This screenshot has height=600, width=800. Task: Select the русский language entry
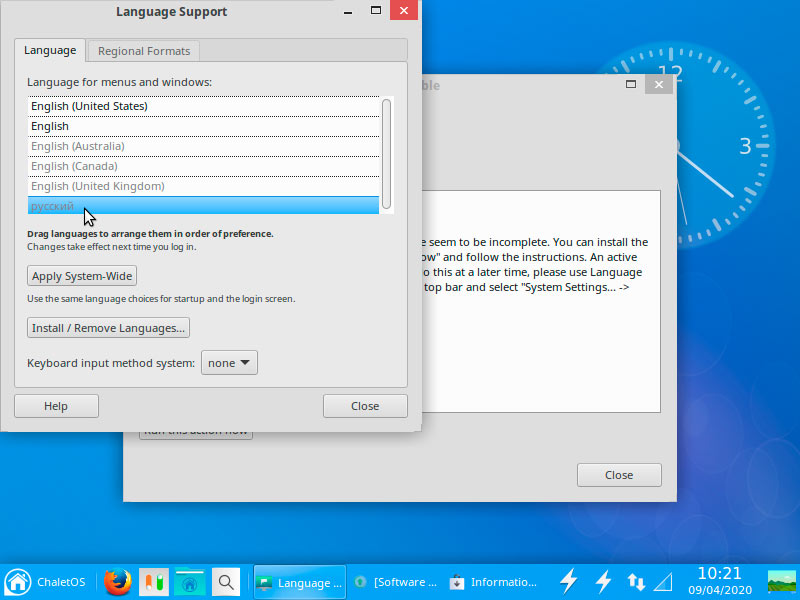tap(204, 206)
